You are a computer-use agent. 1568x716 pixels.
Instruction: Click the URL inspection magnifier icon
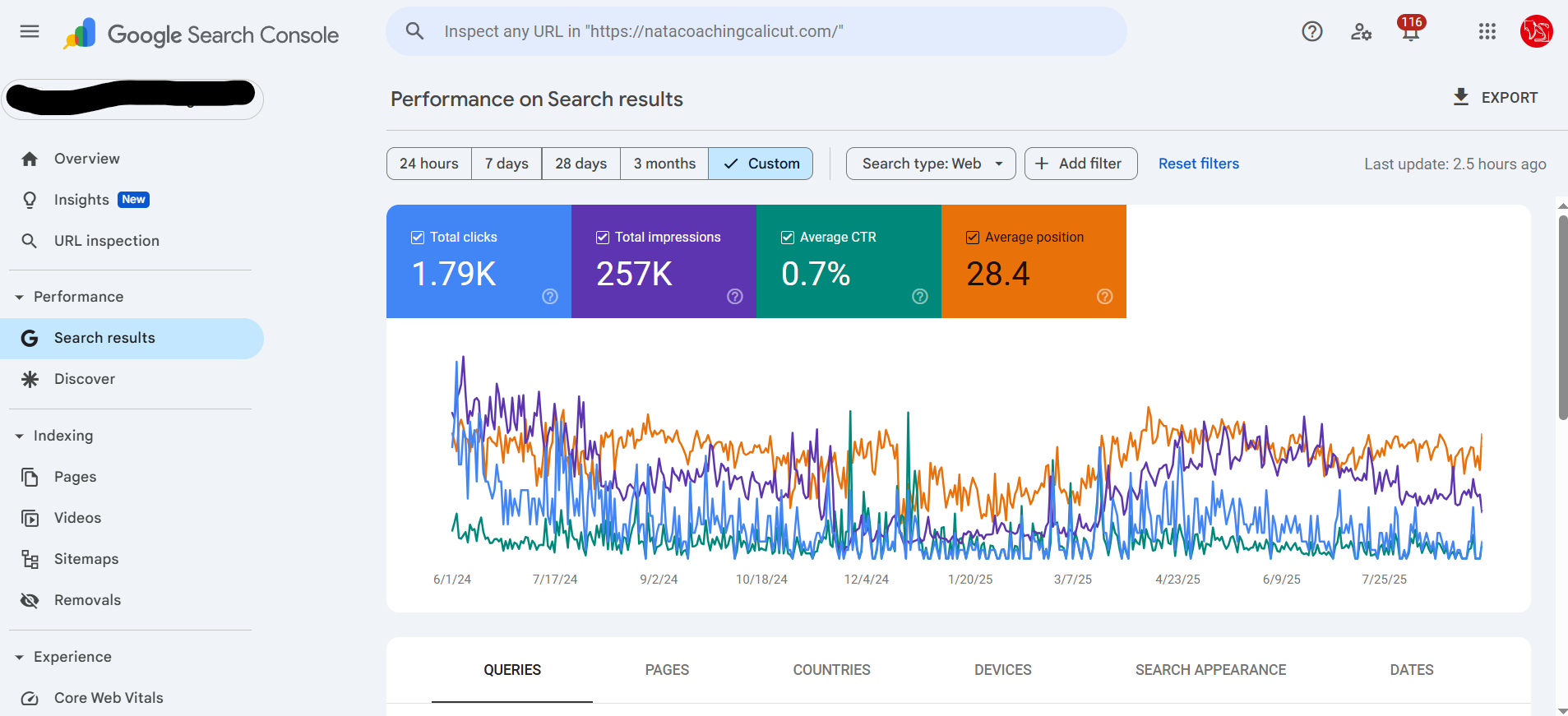click(x=30, y=241)
